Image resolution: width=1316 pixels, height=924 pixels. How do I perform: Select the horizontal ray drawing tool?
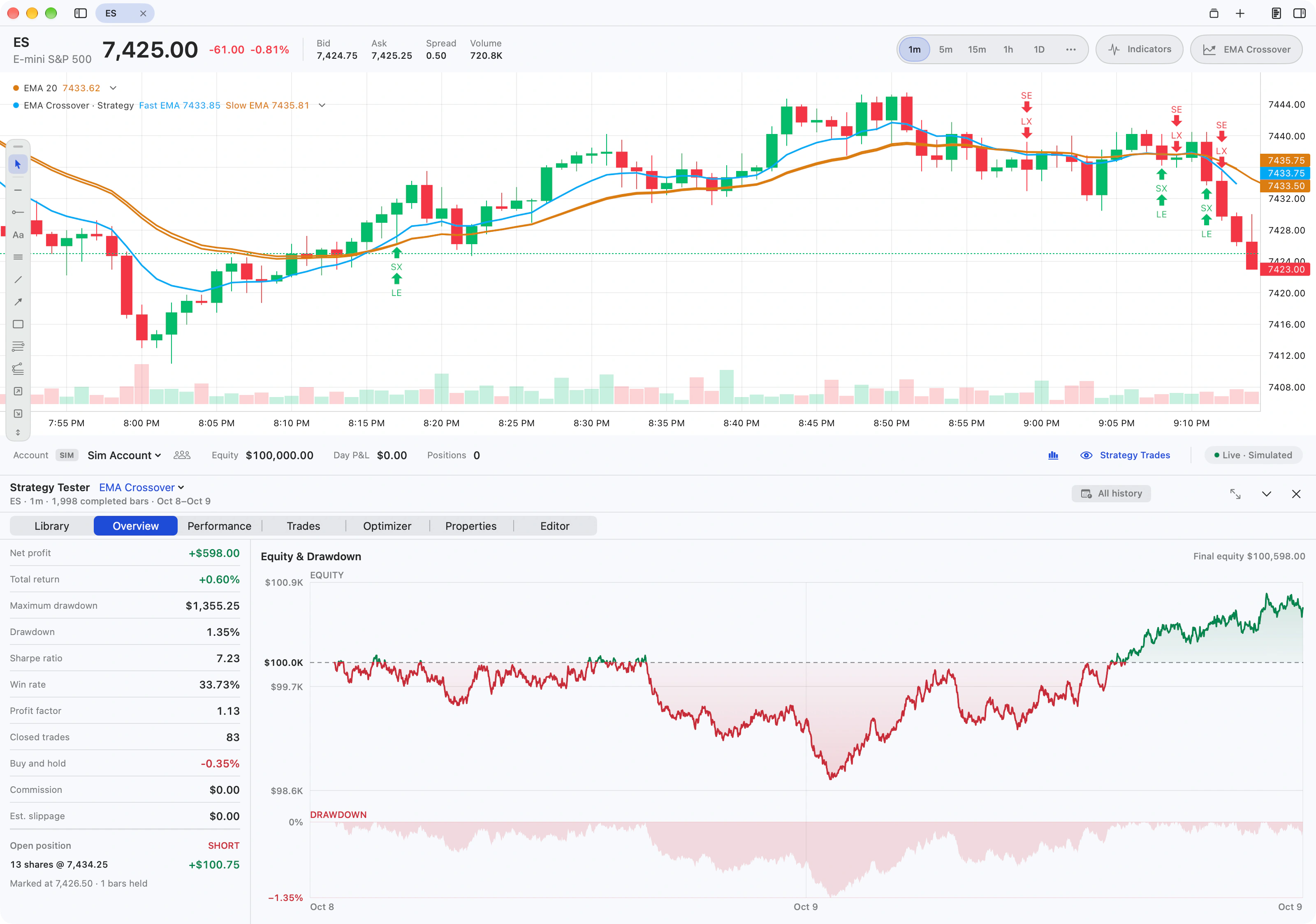pos(18,212)
